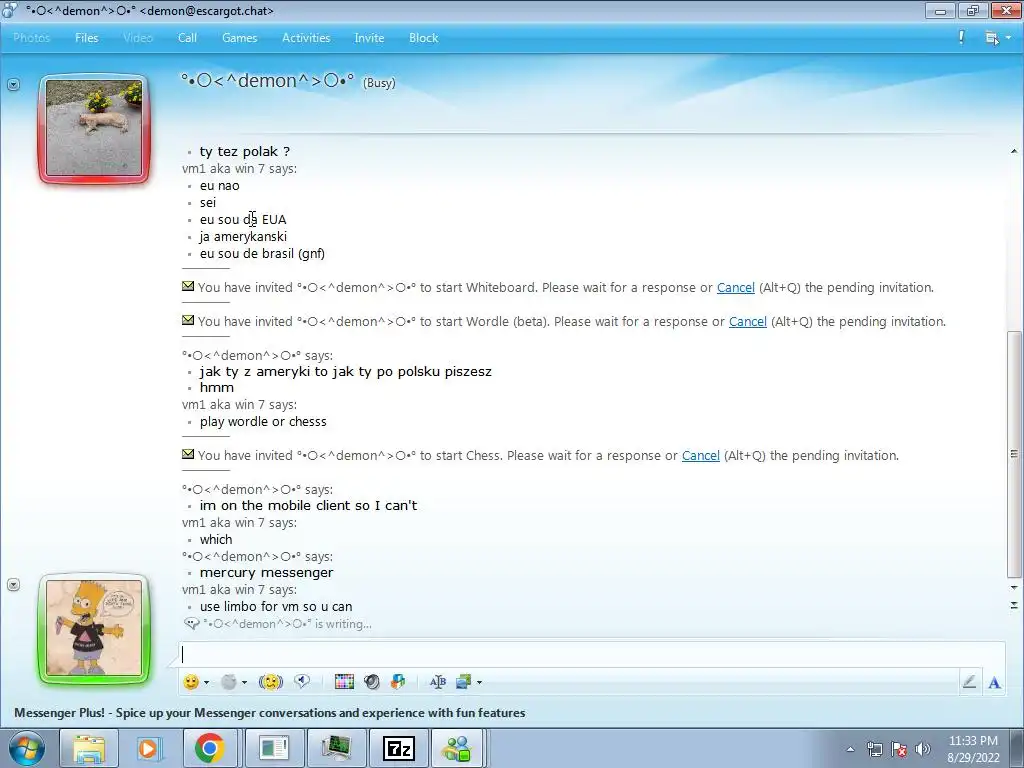Open the emoticon picker smiley
This screenshot has width=1024, height=768.
coord(191,682)
